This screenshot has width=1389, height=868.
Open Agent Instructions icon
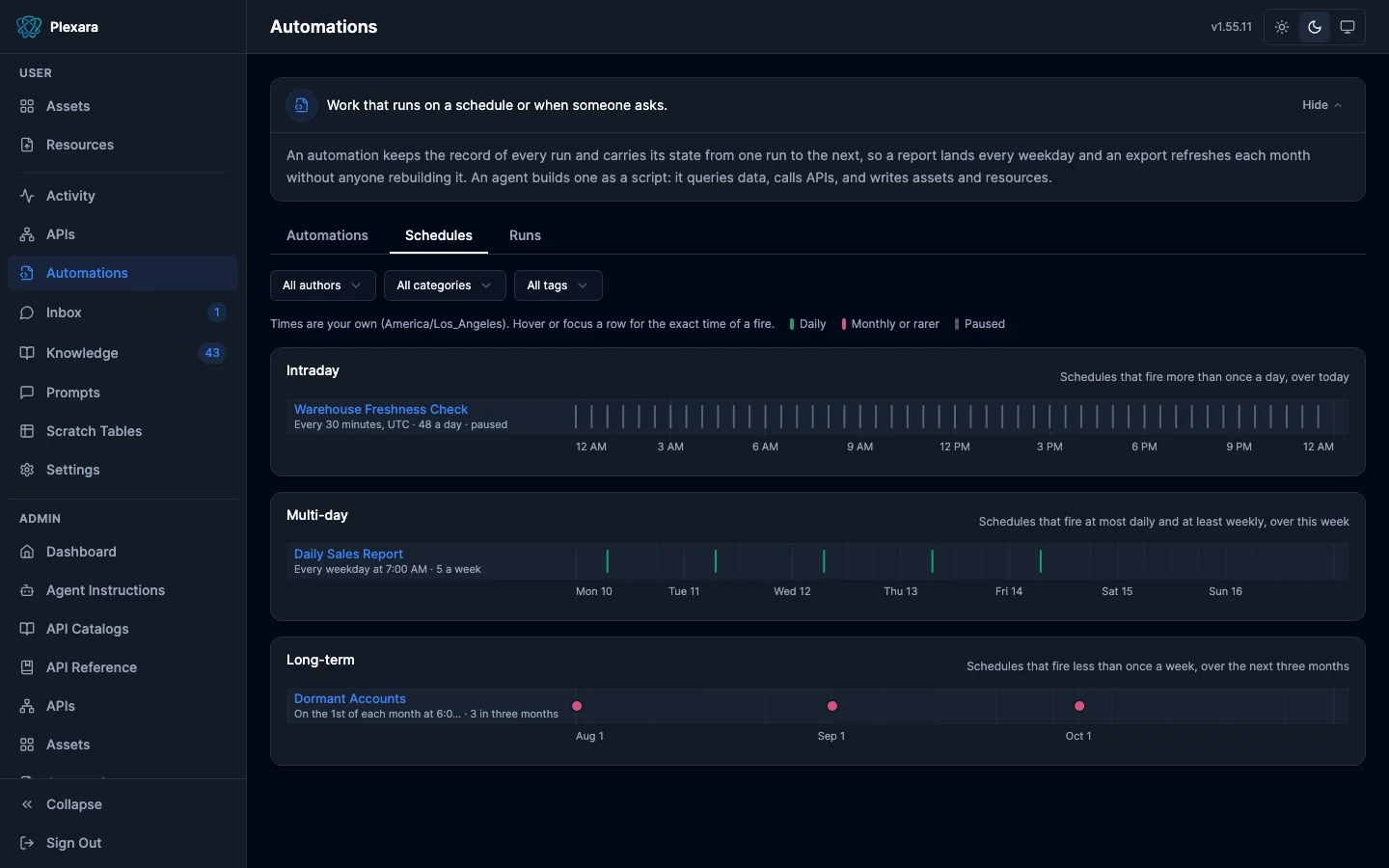(27, 590)
